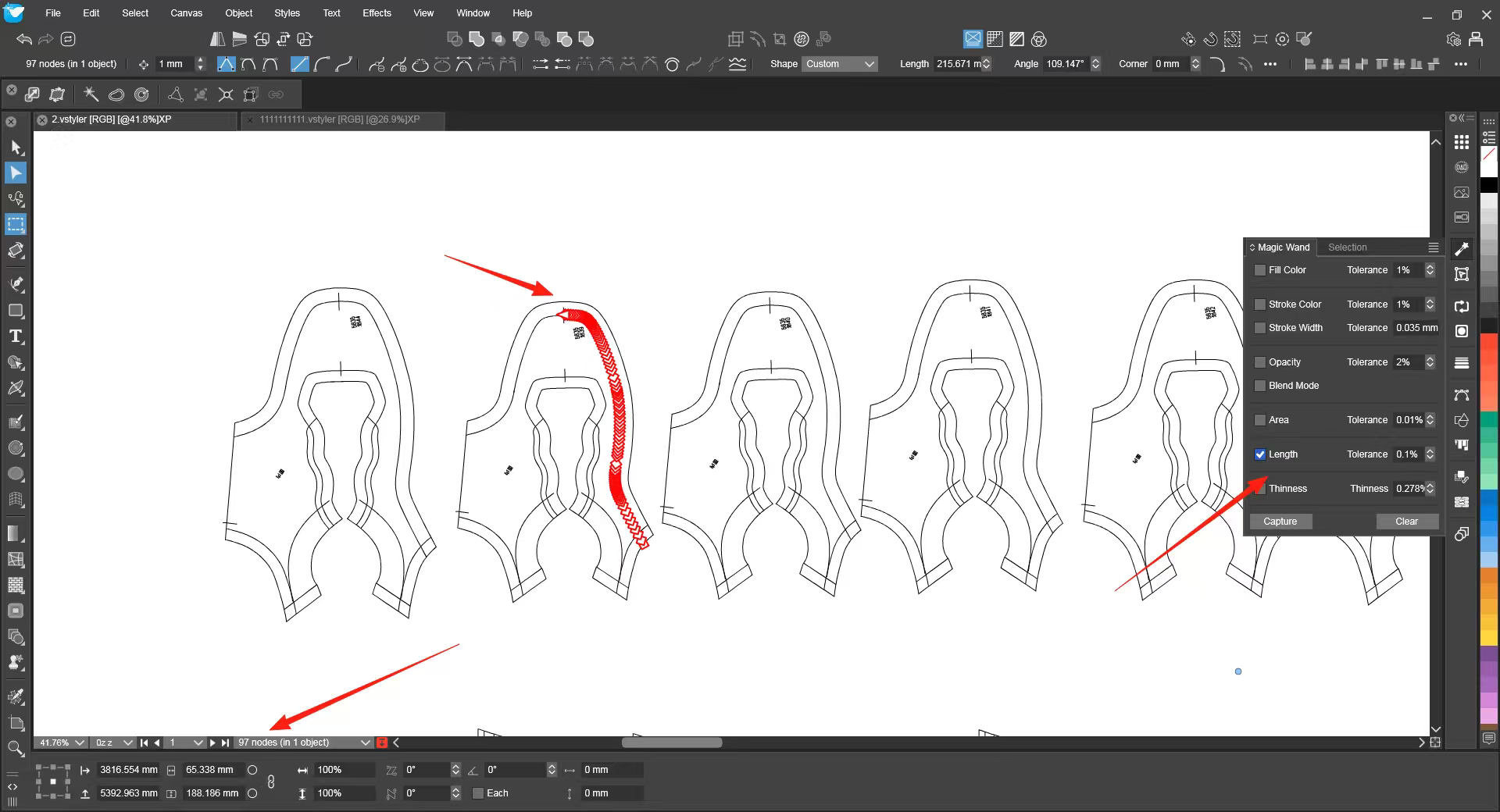The width and height of the screenshot is (1500, 812).
Task: Click the Angle input field
Action: click(1065, 64)
